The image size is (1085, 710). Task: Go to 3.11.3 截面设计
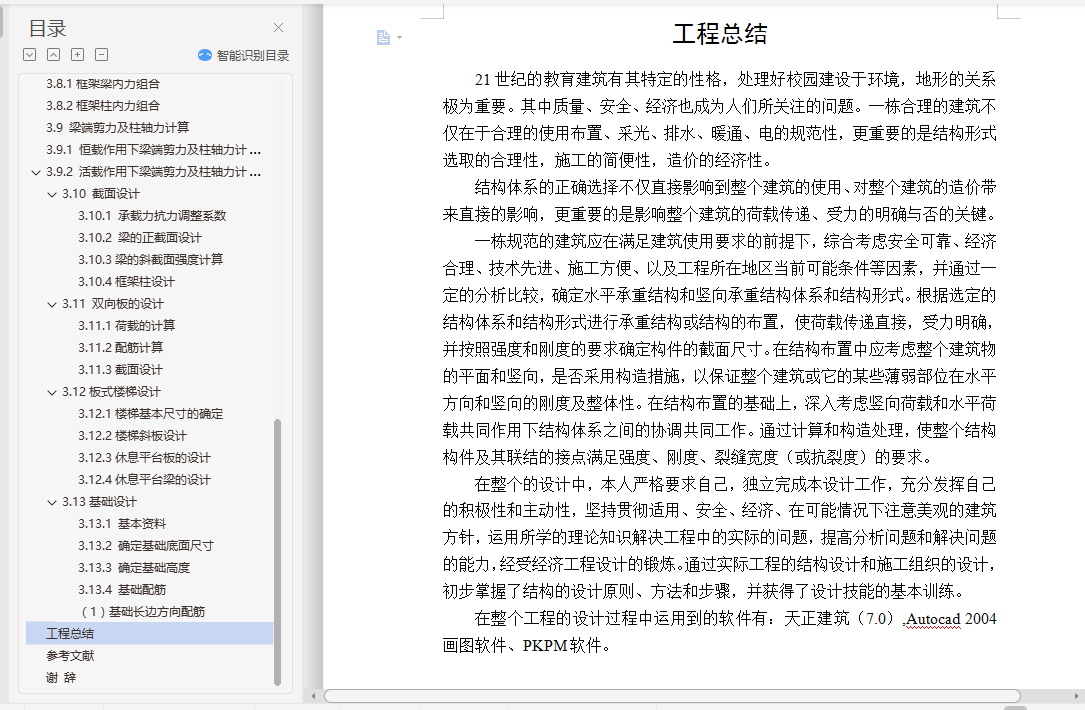(120, 370)
